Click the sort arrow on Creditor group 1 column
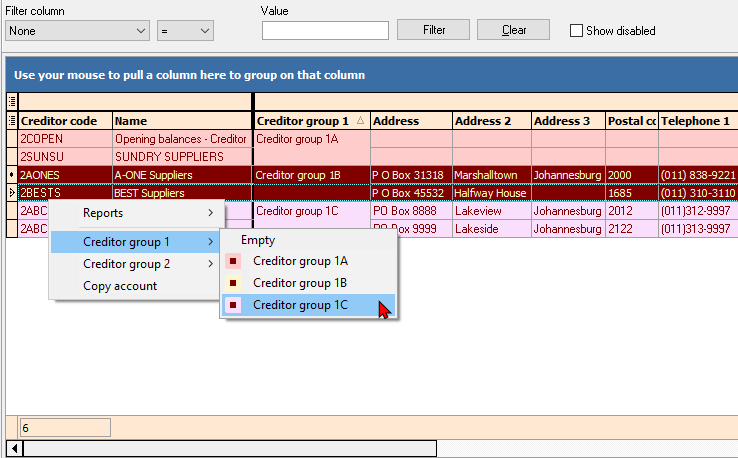 [x=360, y=121]
